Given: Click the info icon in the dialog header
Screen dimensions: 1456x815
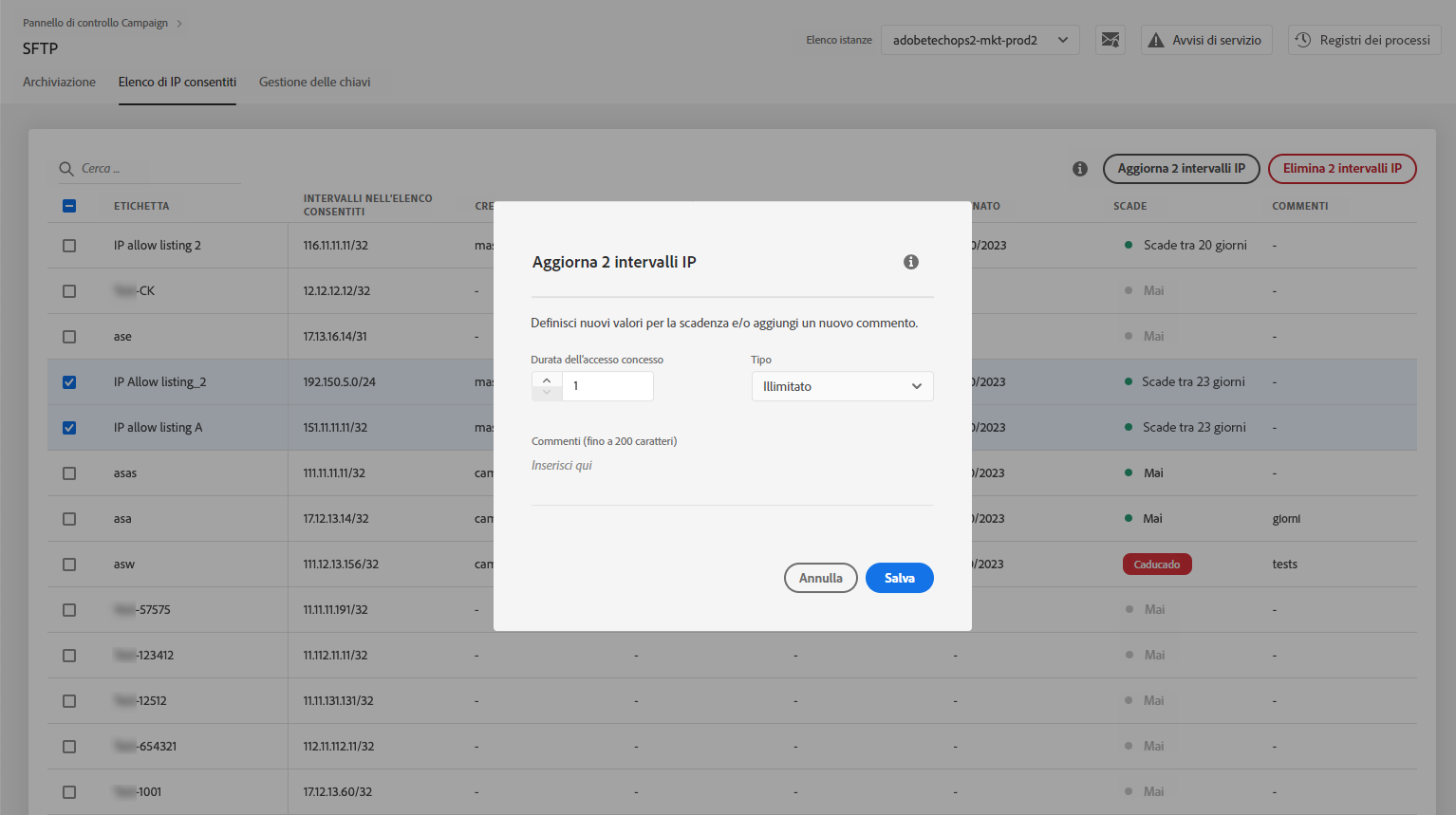Looking at the screenshot, I should point(911,262).
